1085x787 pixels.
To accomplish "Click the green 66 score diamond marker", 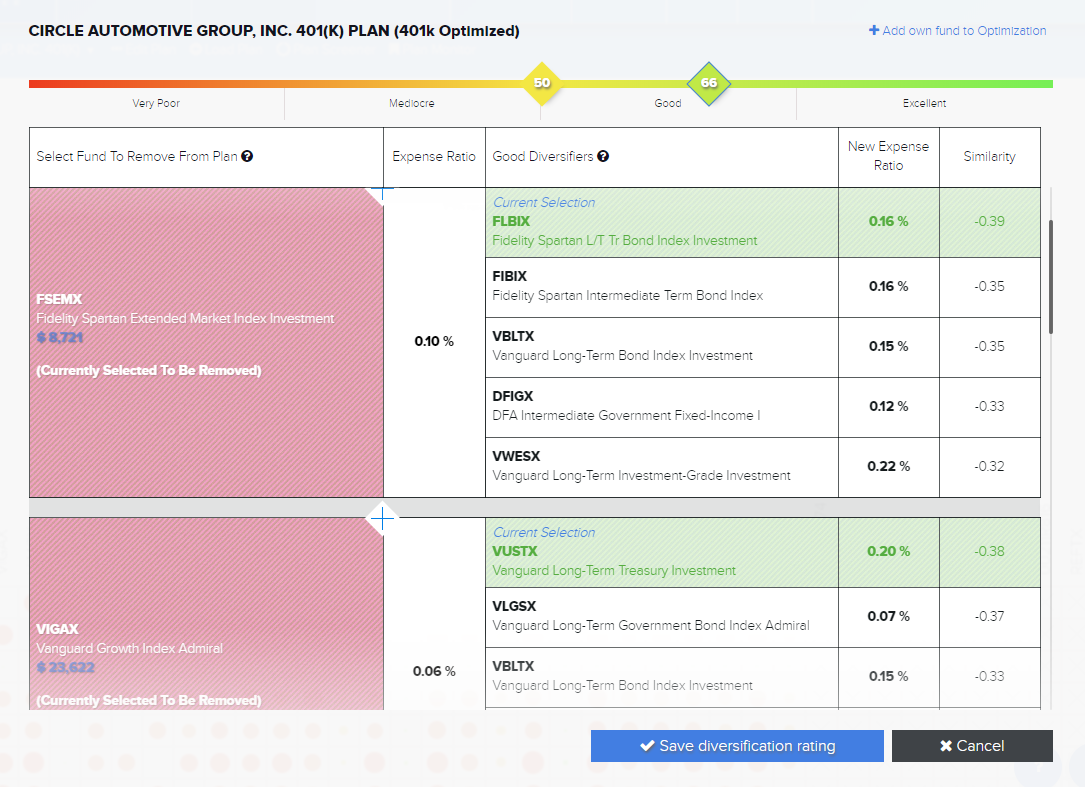I will click(x=709, y=83).
